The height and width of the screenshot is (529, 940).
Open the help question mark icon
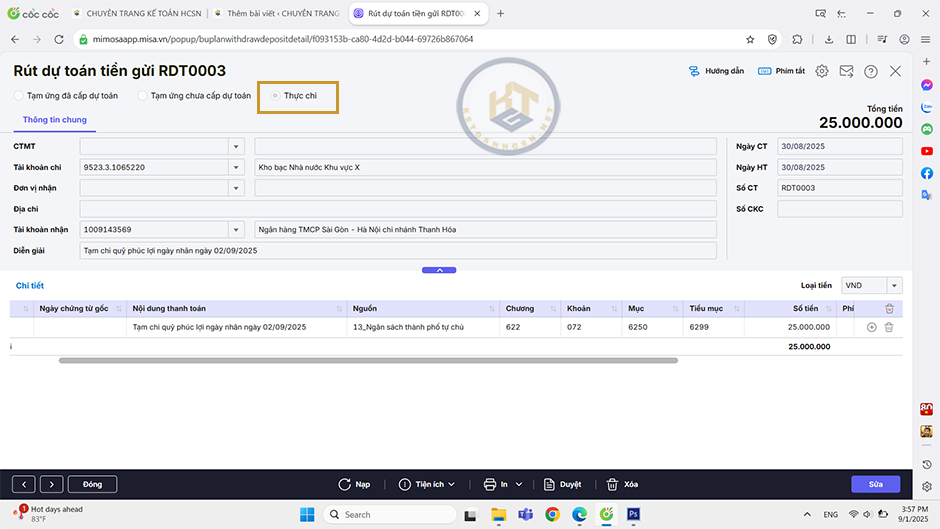coord(871,72)
